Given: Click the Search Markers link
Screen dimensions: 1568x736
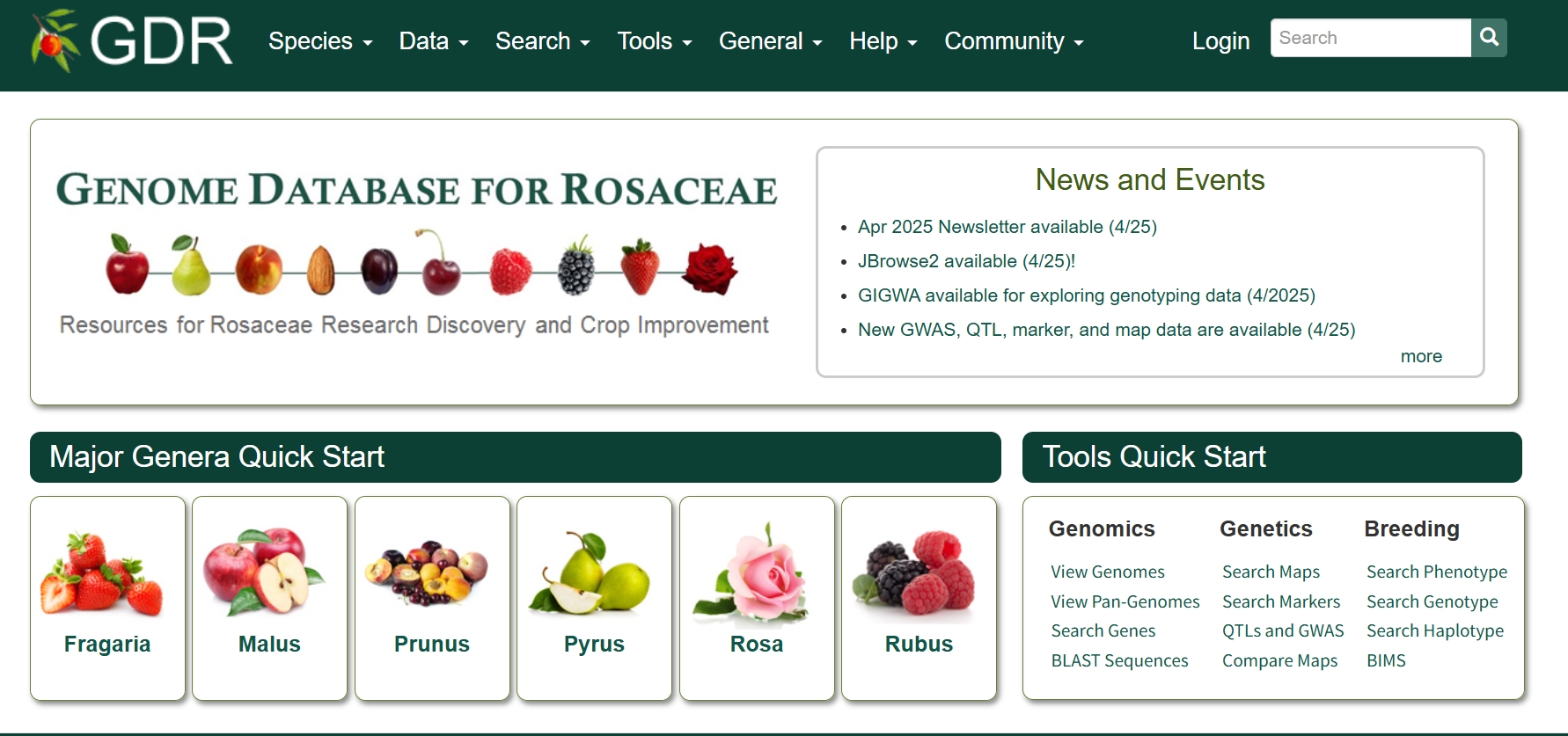Looking at the screenshot, I should coord(1281,601).
